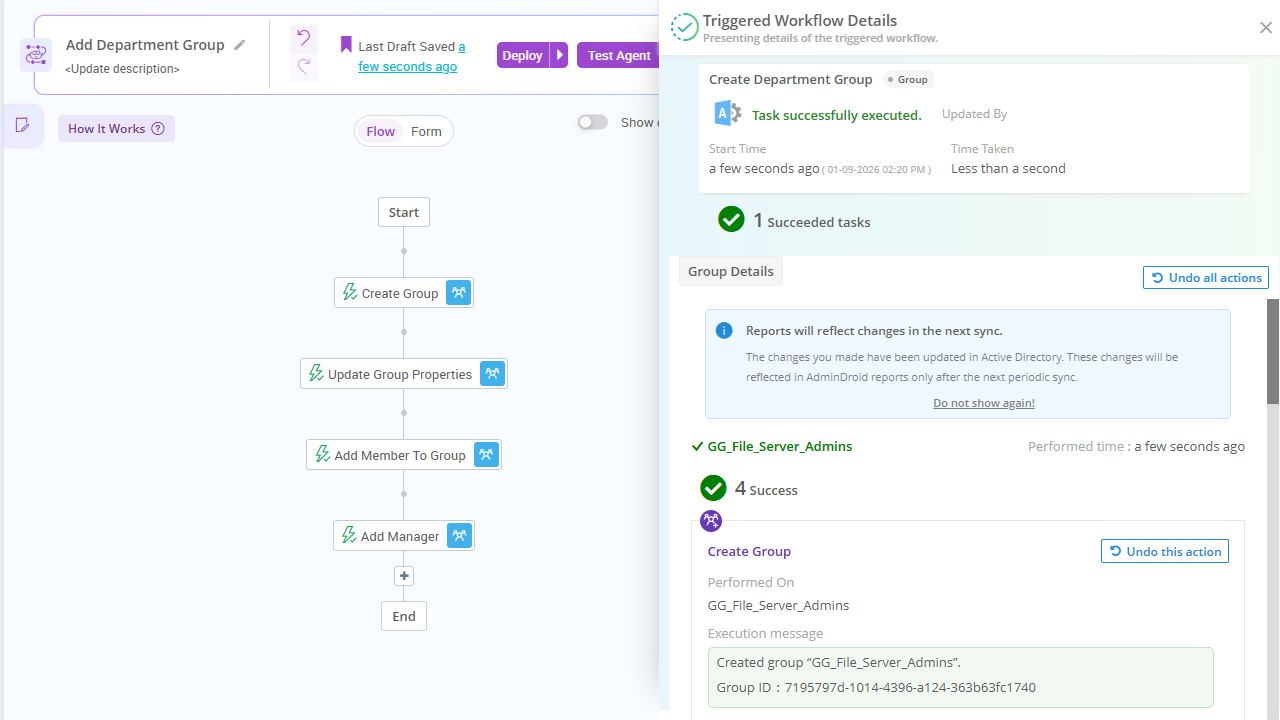
Task: Click the green check icon beside 1 Succeeded tasks
Action: click(x=731, y=220)
